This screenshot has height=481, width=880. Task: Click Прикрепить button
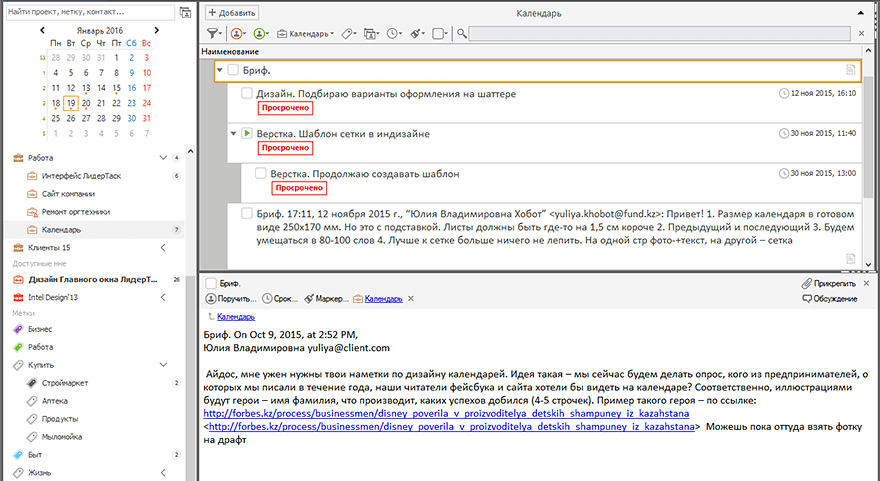[x=829, y=283]
